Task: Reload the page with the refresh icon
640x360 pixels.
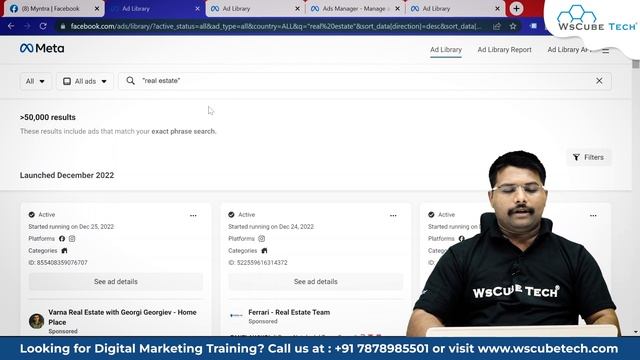Action: pos(43,26)
